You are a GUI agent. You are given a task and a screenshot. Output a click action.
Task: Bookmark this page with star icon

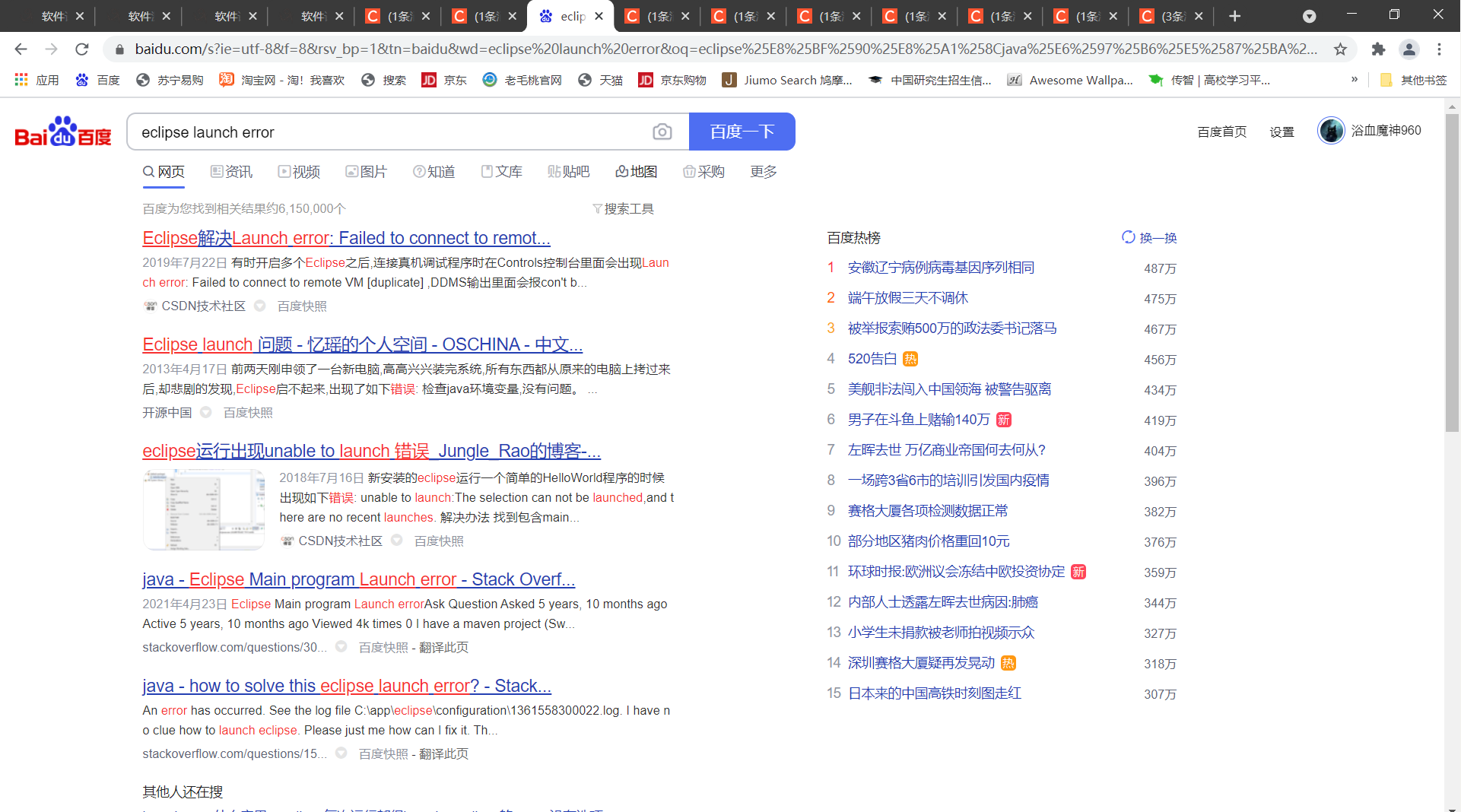click(x=1340, y=49)
